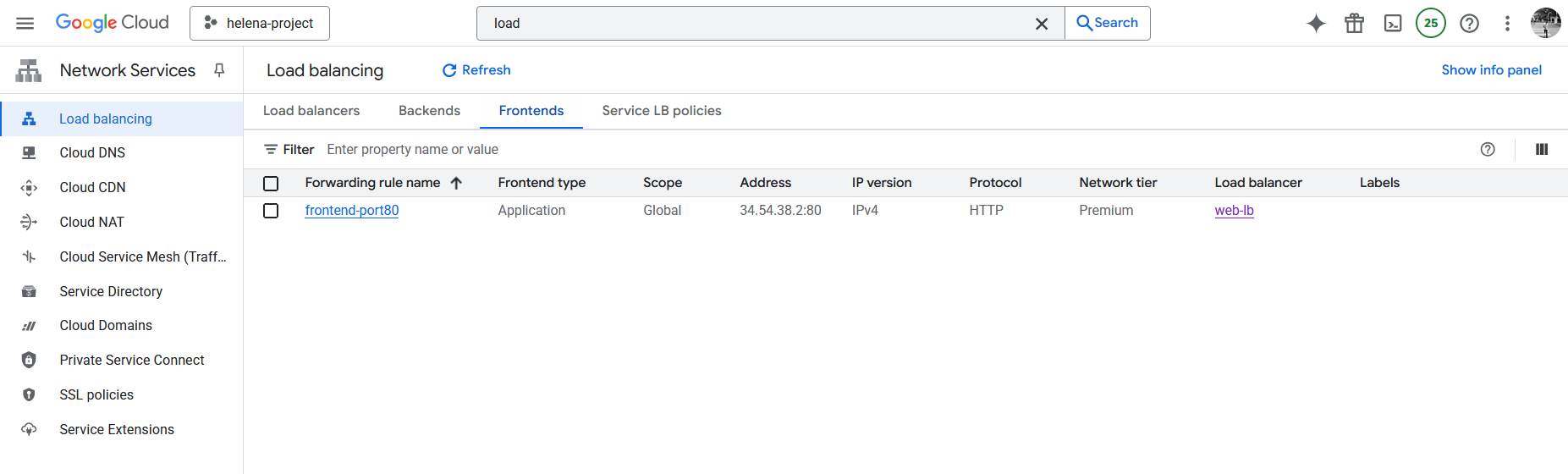Open column display options icon
1568x474 pixels.
coord(1542,149)
